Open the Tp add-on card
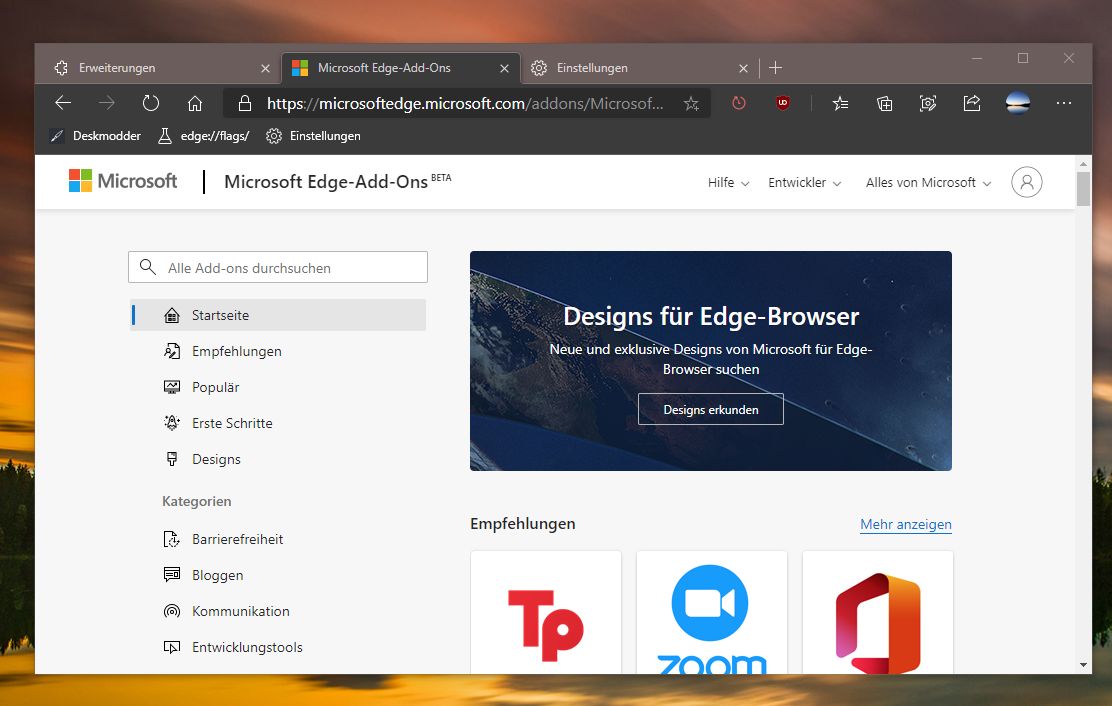The image size is (1112, 706). tap(546, 612)
